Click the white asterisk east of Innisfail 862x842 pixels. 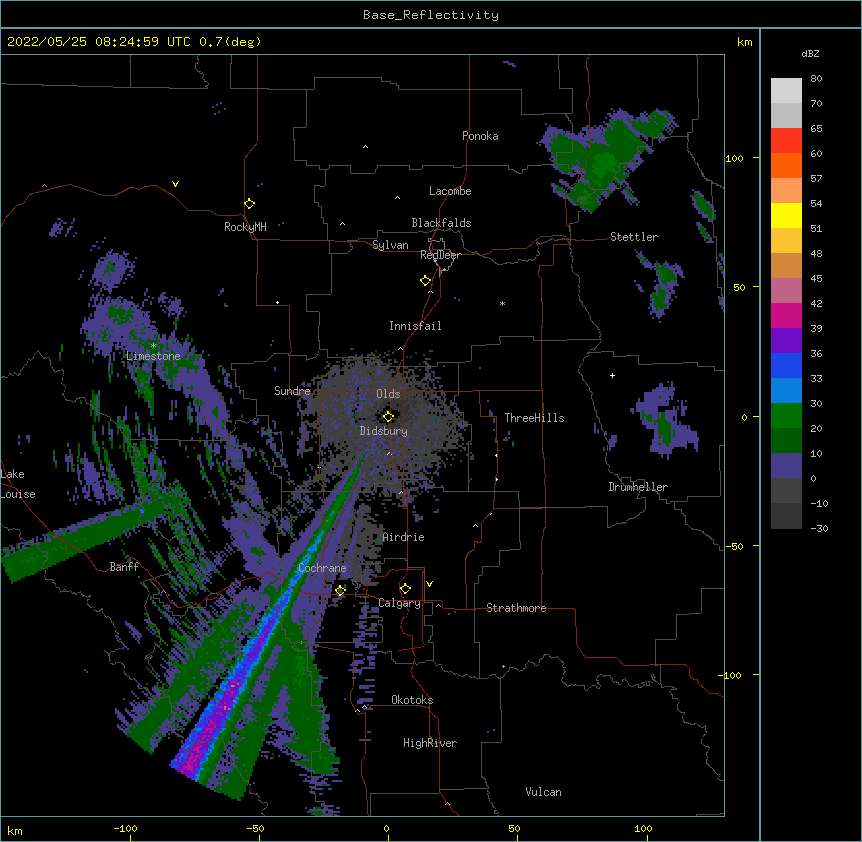coord(502,303)
